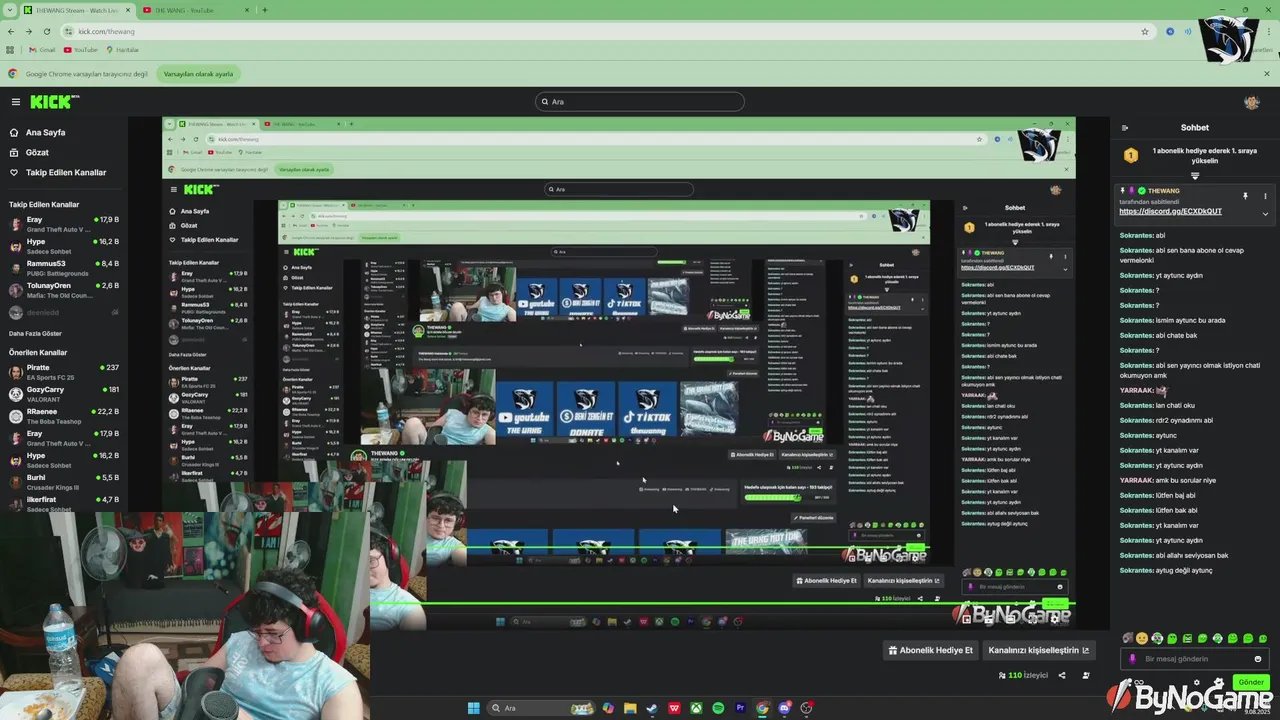
Task: Expand the gift leaderboard arrow
Action: point(1194,176)
